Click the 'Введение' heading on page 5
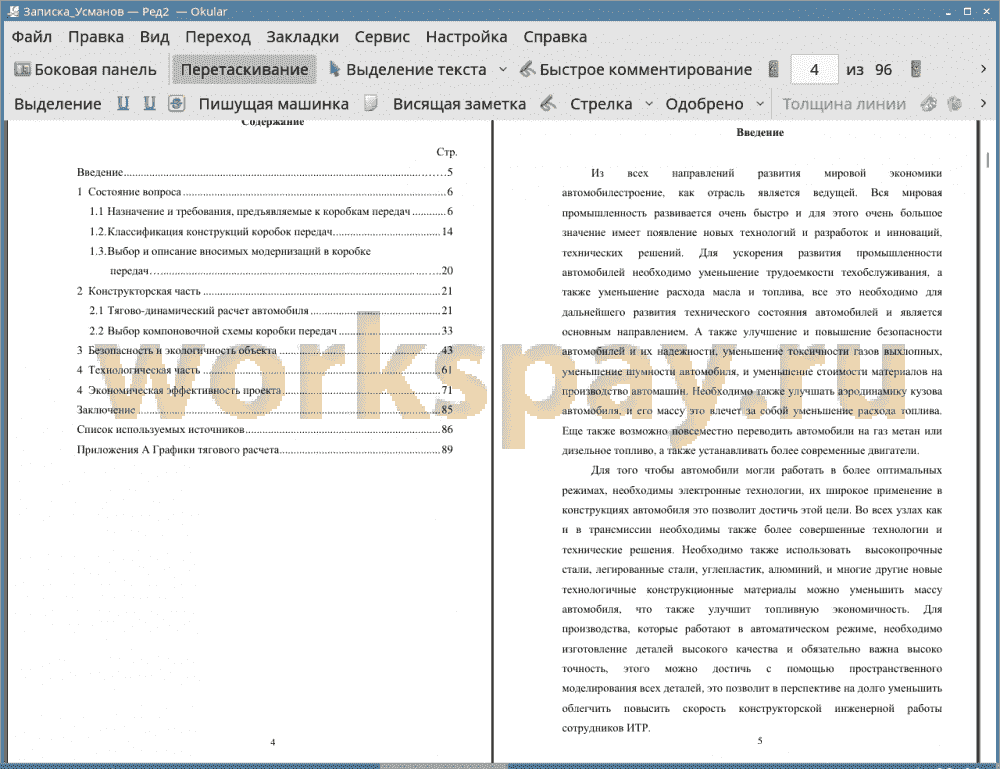Image resolution: width=1000 pixels, height=769 pixels. pyautogui.click(x=760, y=133)
